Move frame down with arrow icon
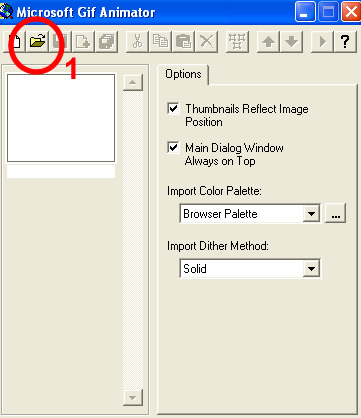 292,42
